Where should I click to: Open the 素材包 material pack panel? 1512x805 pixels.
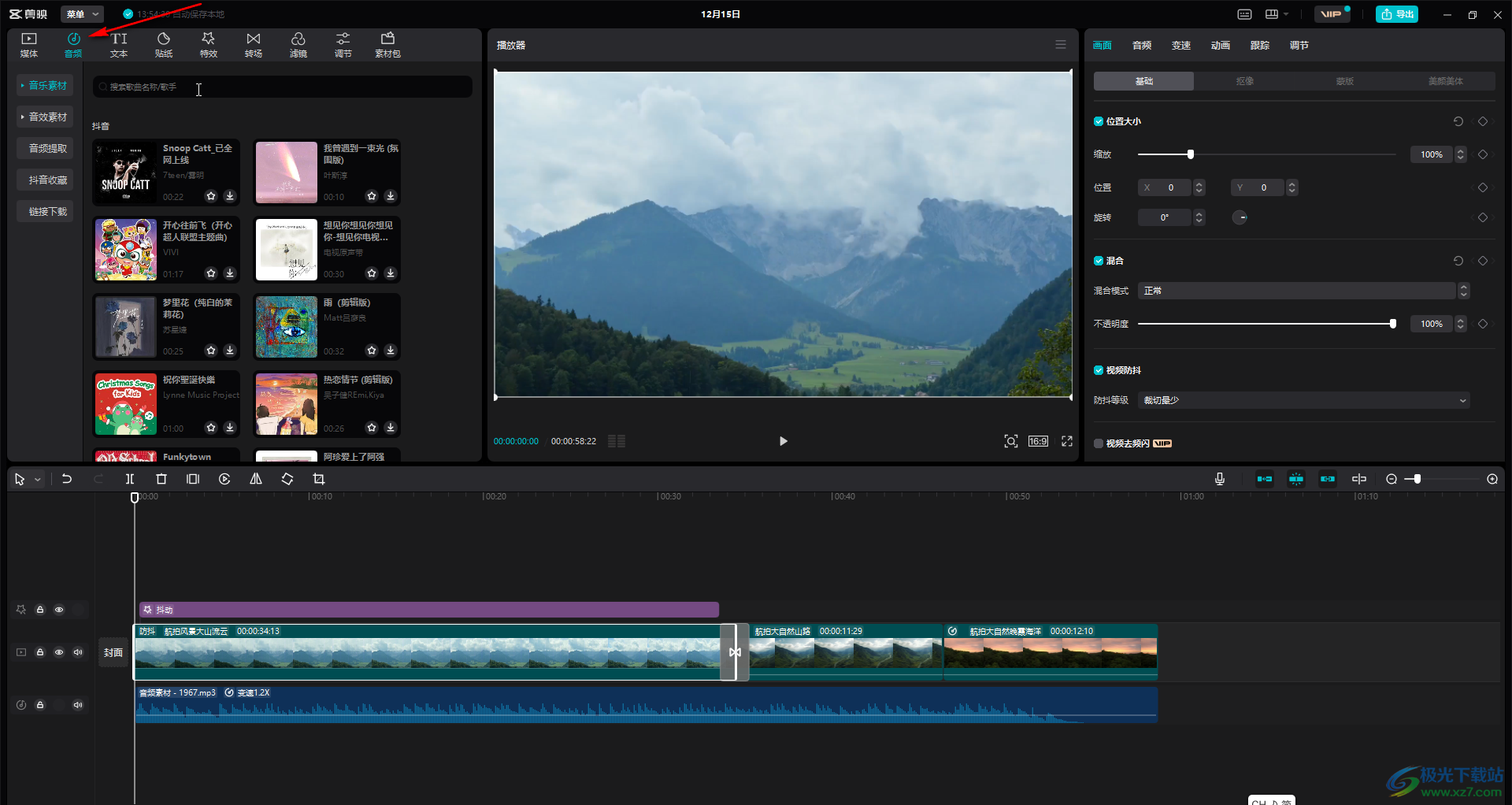(387, 45)
